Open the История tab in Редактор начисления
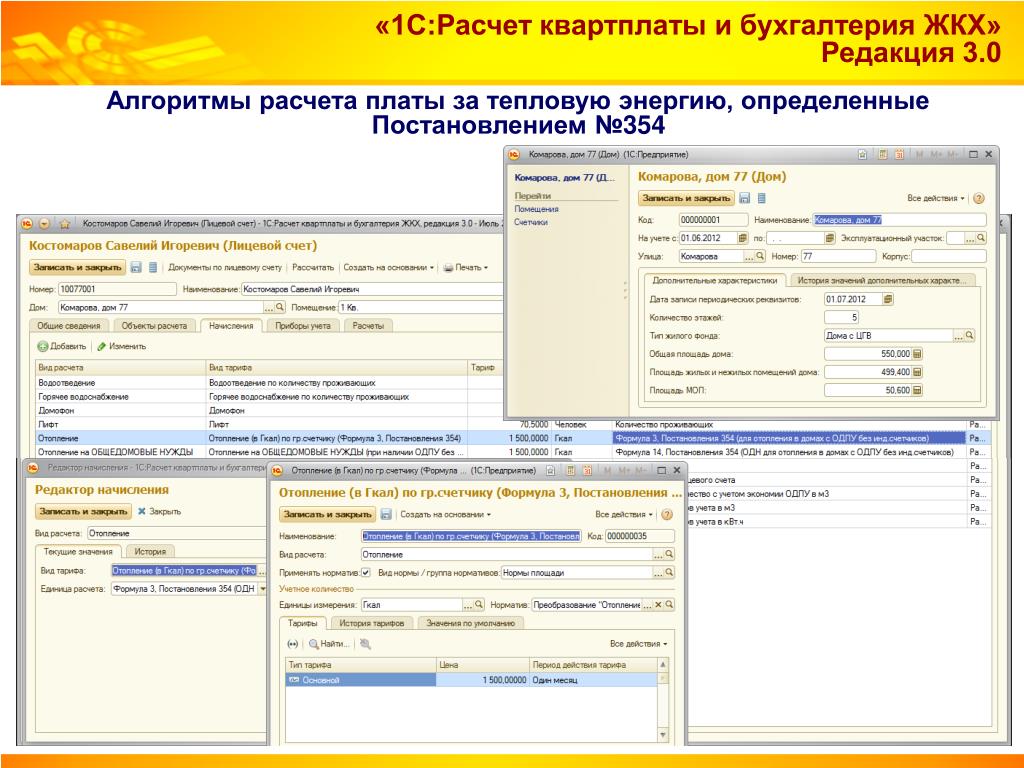The image size is (1024, 768). tap(150, 552)
